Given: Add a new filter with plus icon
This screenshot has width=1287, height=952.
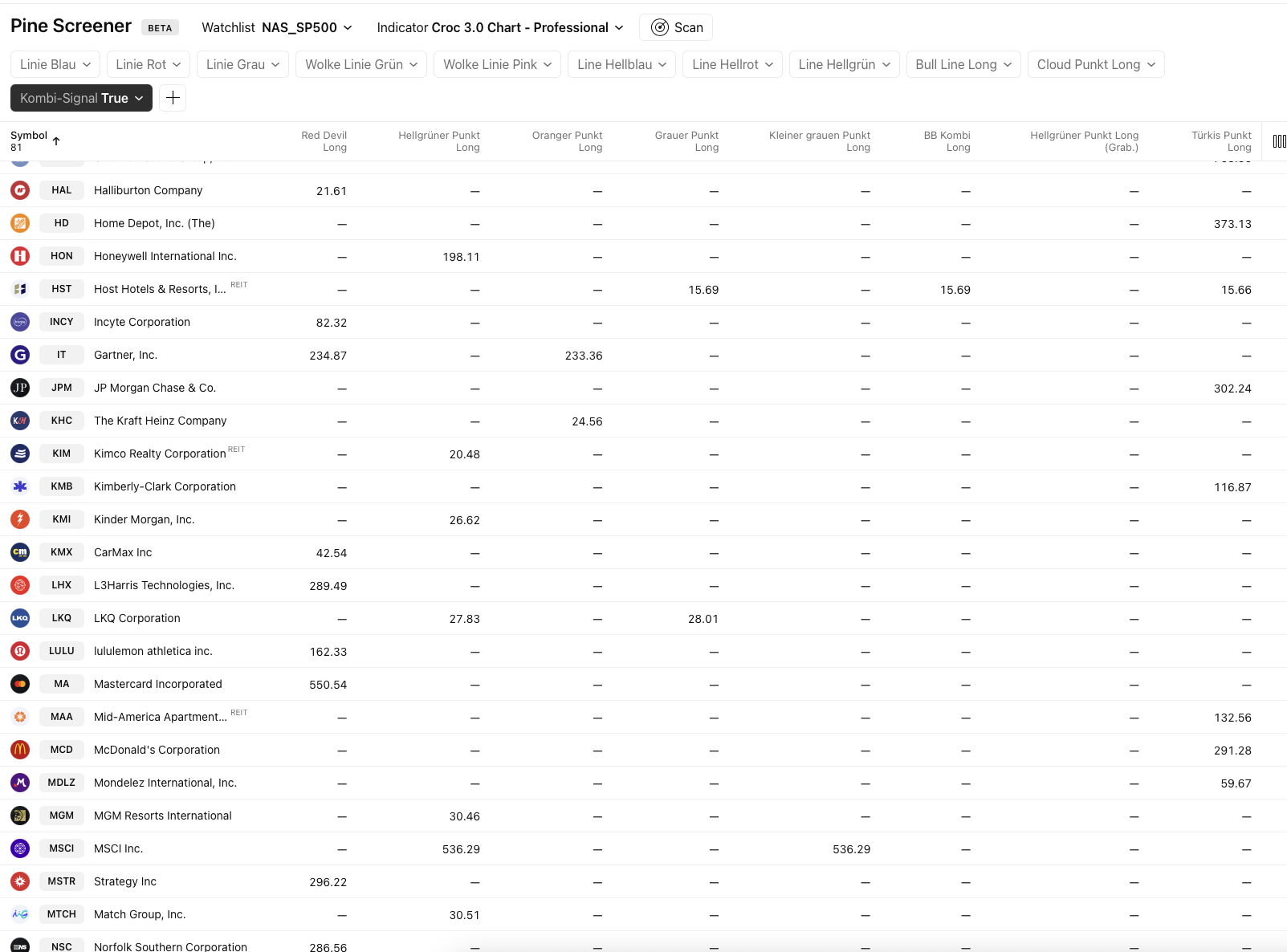Looking at the screenshot, I should [173, 98].
